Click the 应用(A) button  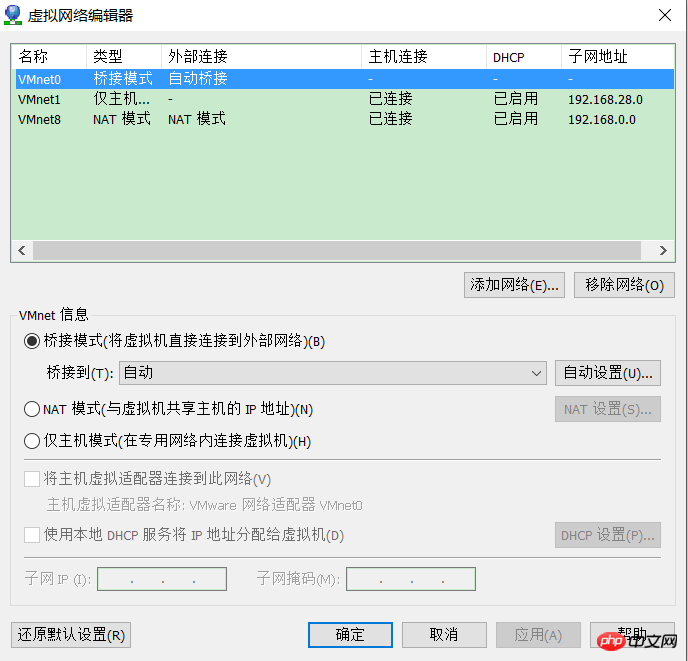click(x=538, y=635)
